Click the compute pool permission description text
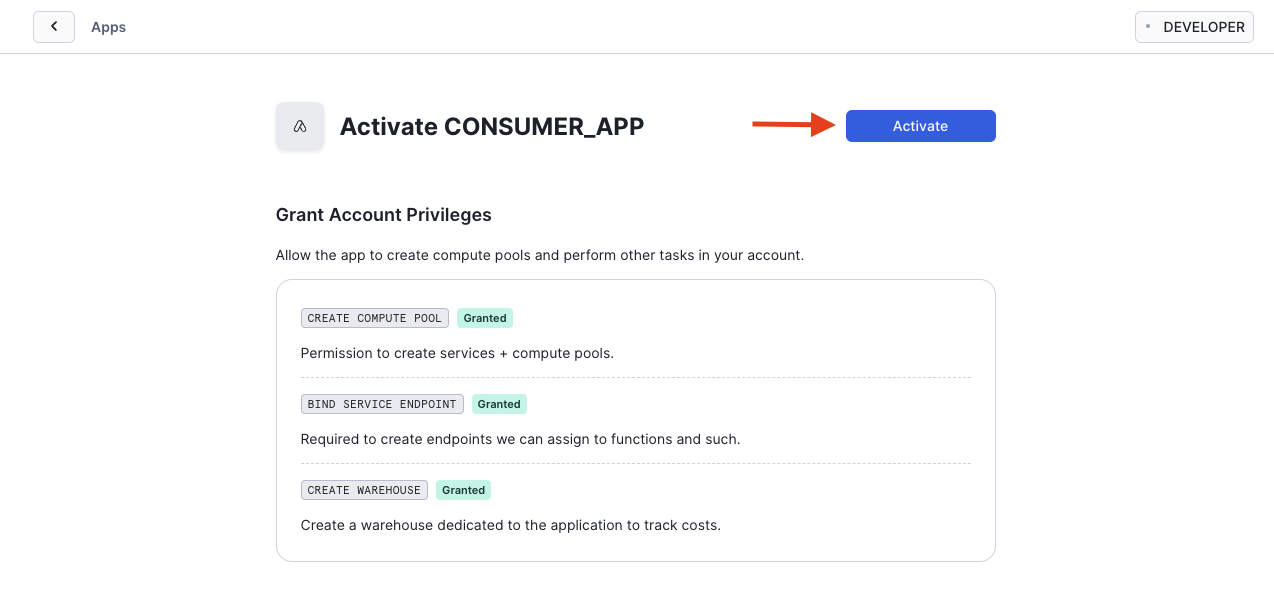Image resolution: width=1274 pixels, height=611 pixels. (457, 353)
